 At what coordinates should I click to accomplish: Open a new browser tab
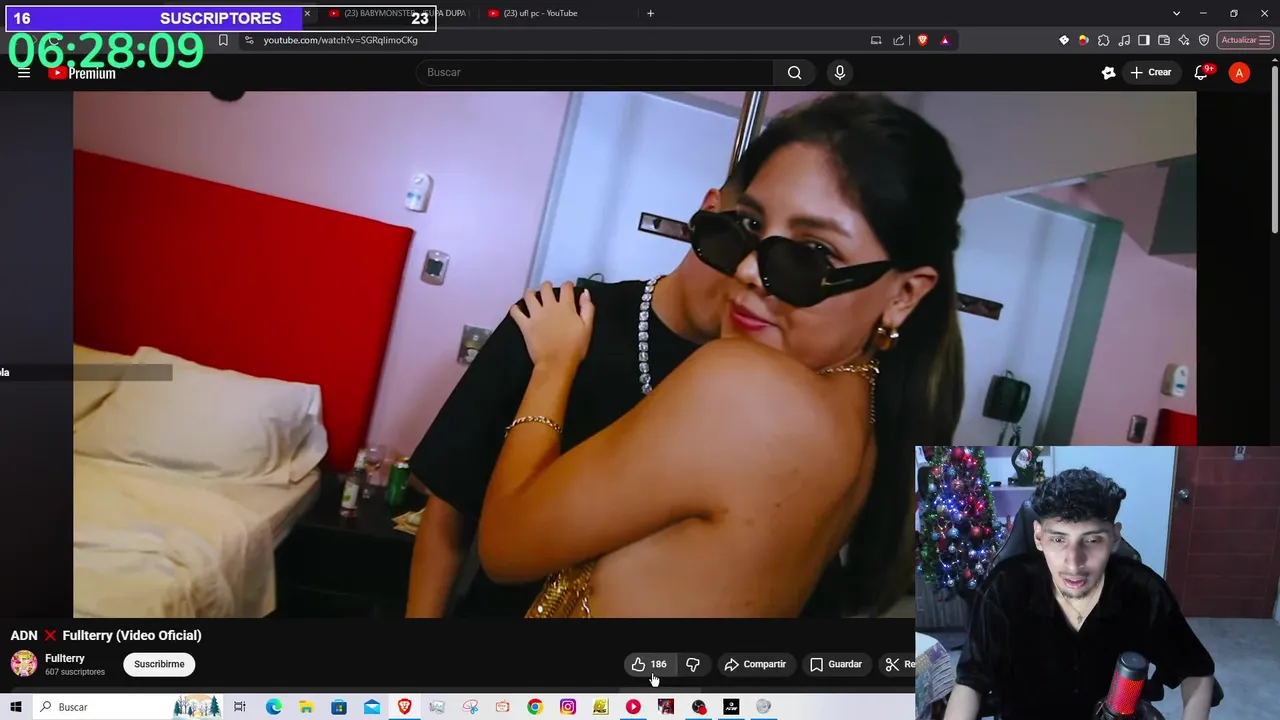650,13
